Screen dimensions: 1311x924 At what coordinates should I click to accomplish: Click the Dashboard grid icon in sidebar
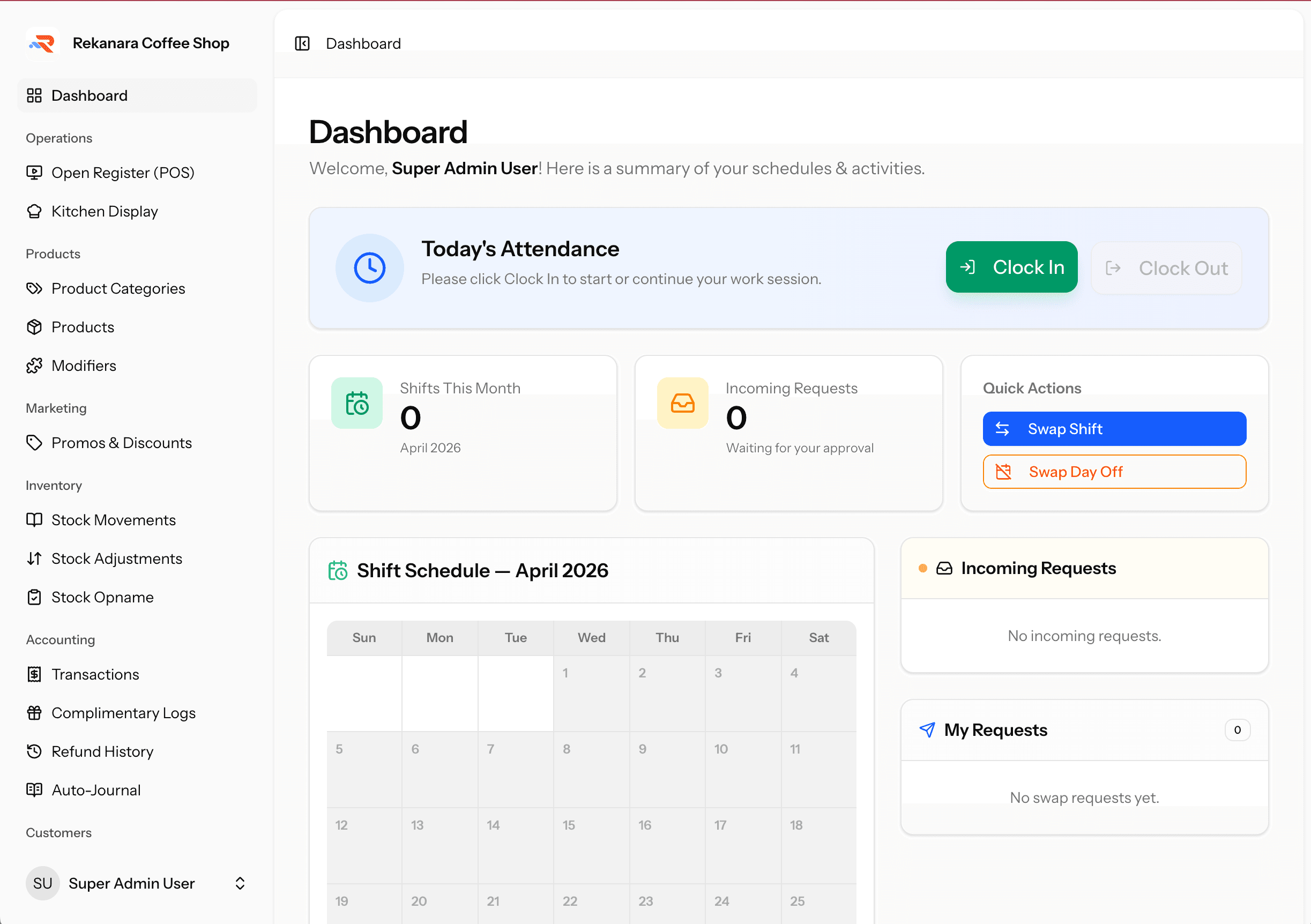pyautogui.click(x=34, y=95)
